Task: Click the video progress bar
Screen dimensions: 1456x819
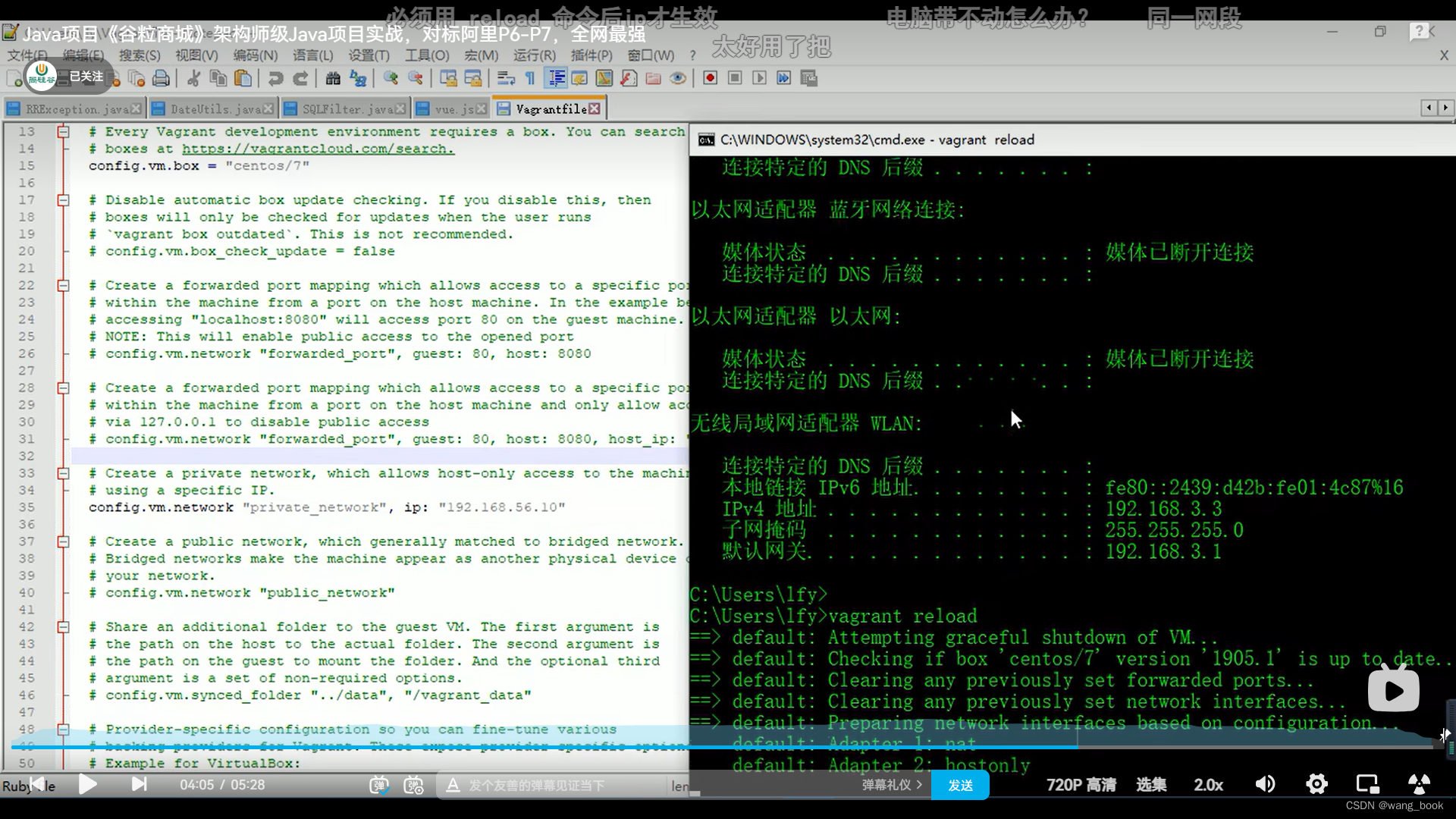Action: tap(728, 747)
